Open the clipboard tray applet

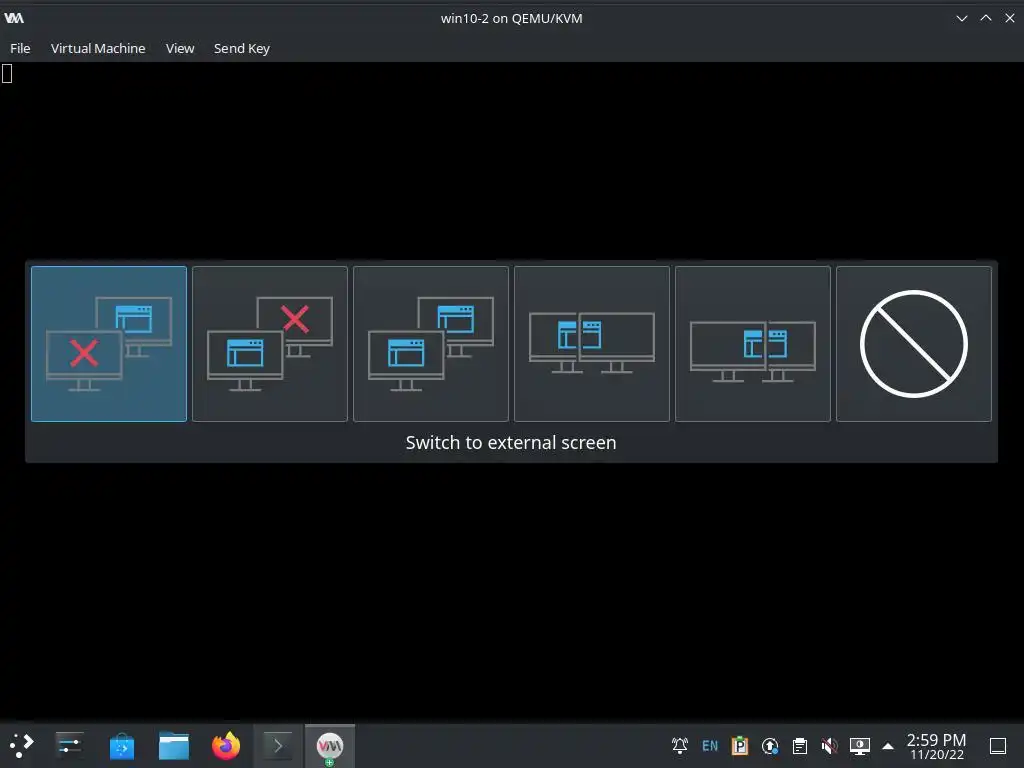799,745
